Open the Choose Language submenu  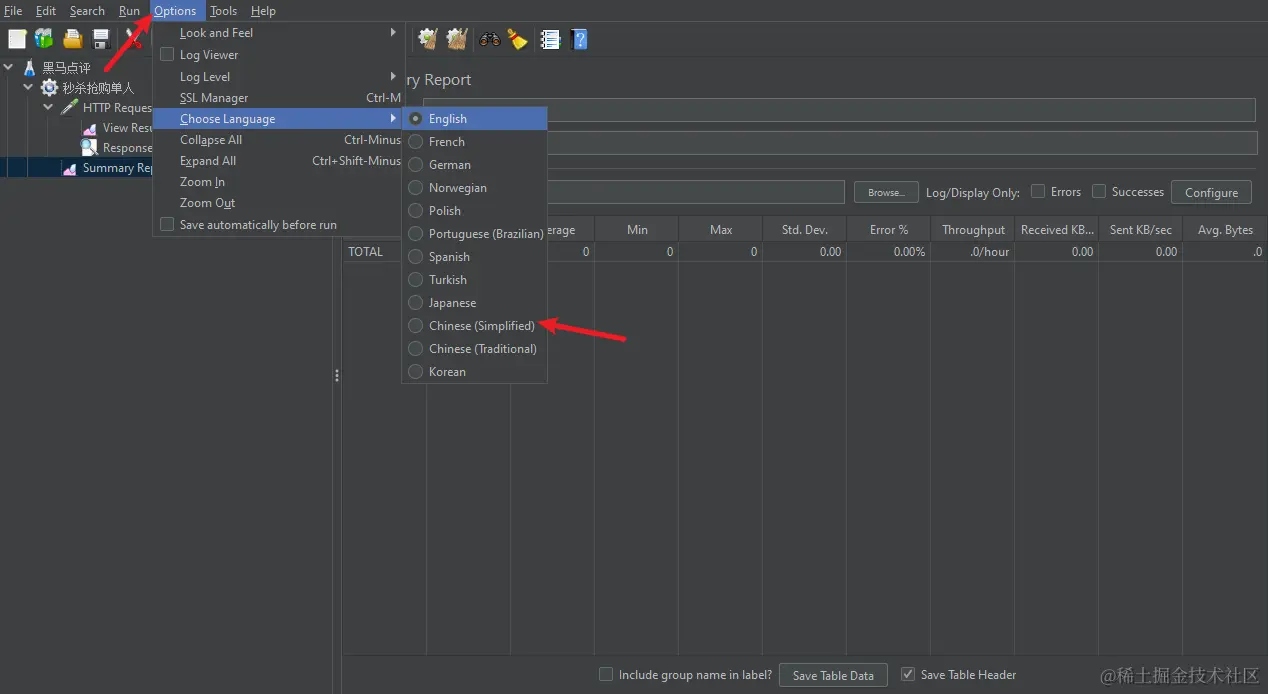pyautogui.click(x=278, y=118)
